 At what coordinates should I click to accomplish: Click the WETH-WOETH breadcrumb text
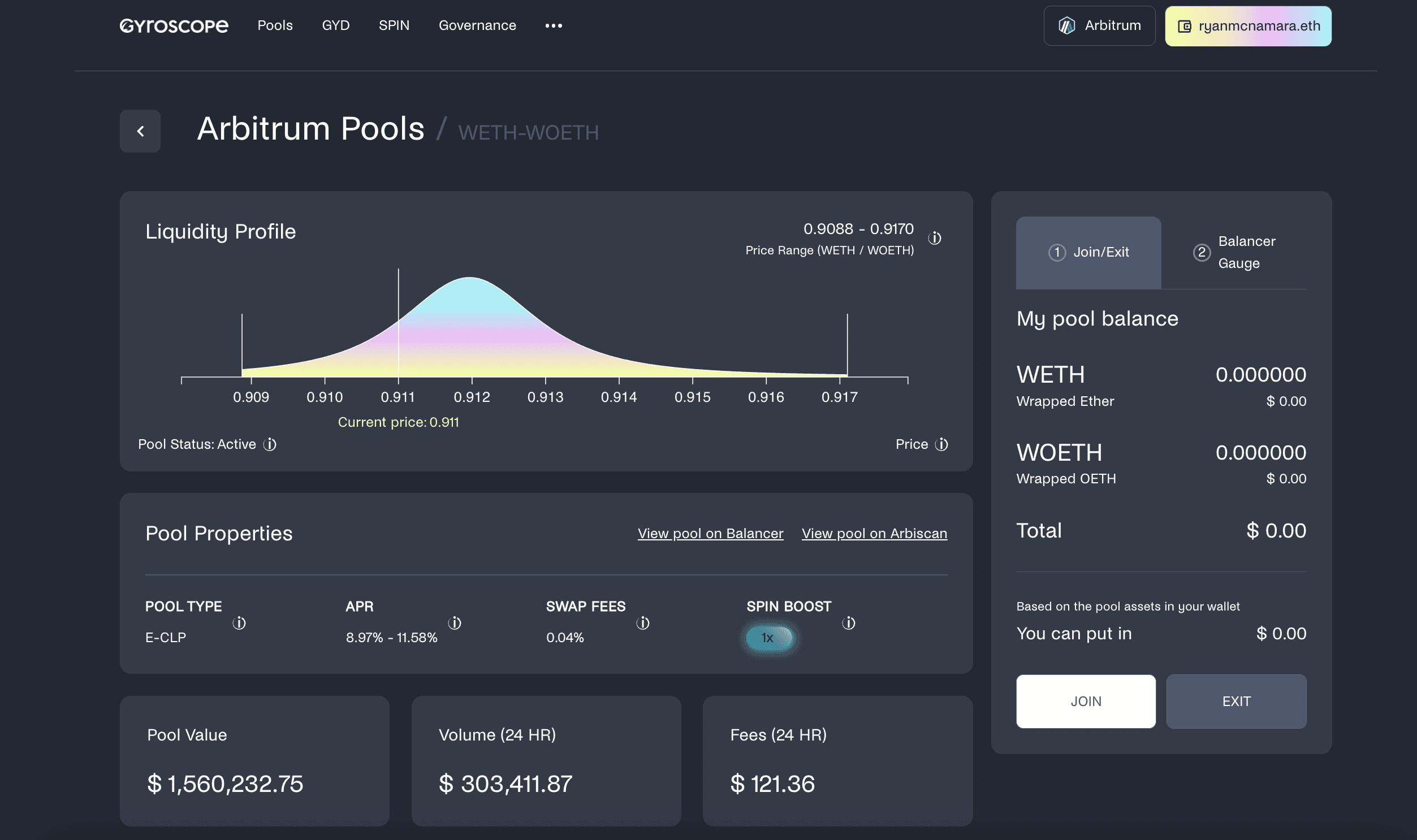click(528, 132)
